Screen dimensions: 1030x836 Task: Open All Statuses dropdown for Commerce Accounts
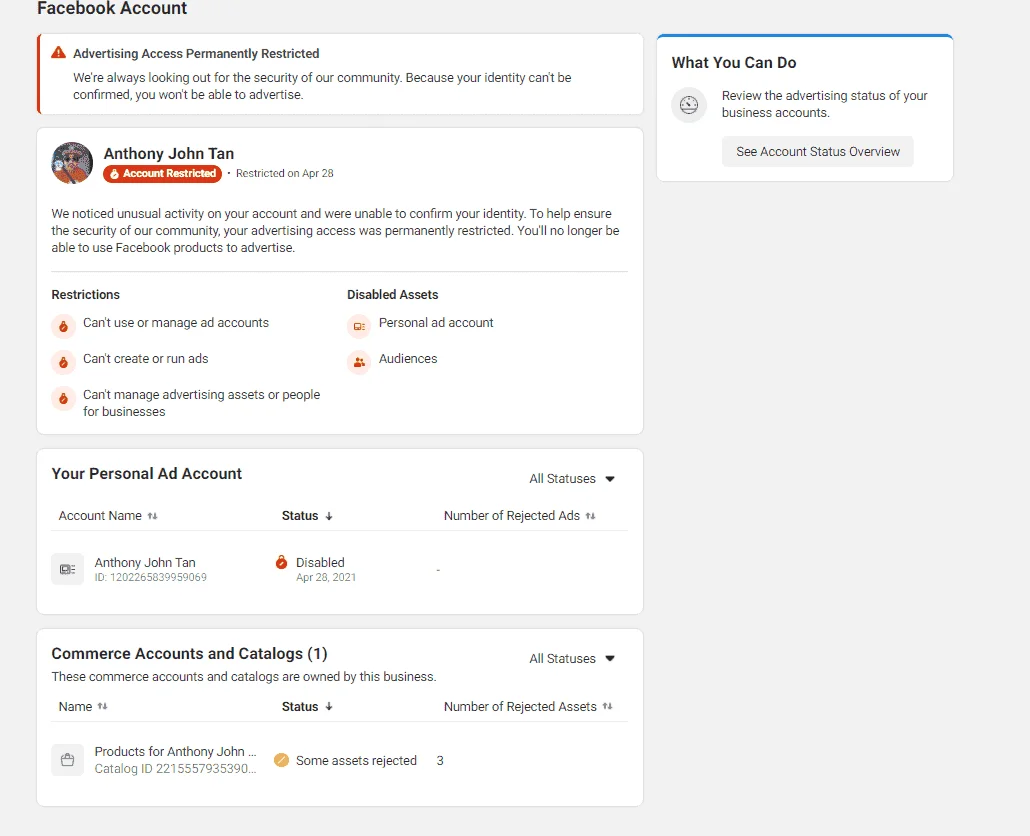coord(571,659)
